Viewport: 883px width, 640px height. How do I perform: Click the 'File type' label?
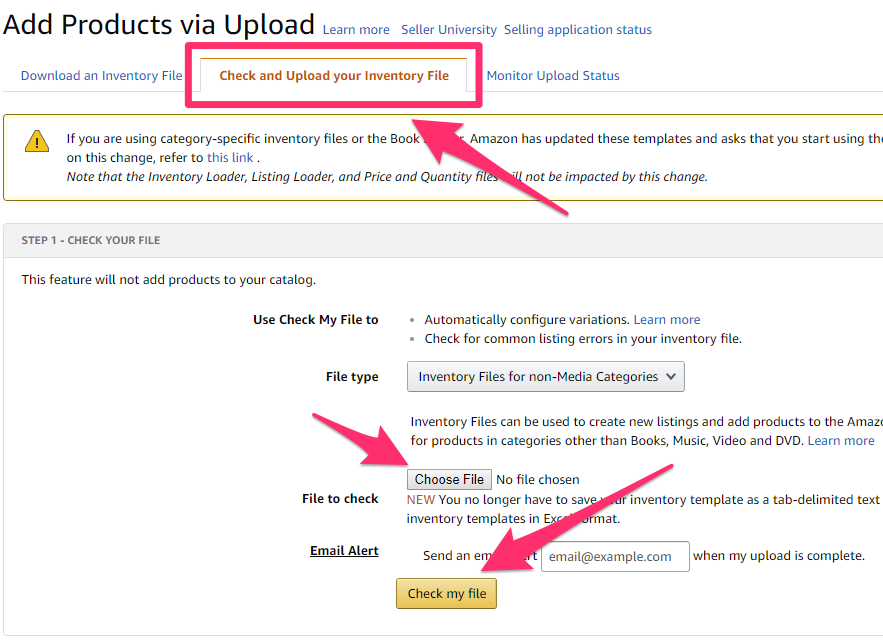click(x=352, y=376)
